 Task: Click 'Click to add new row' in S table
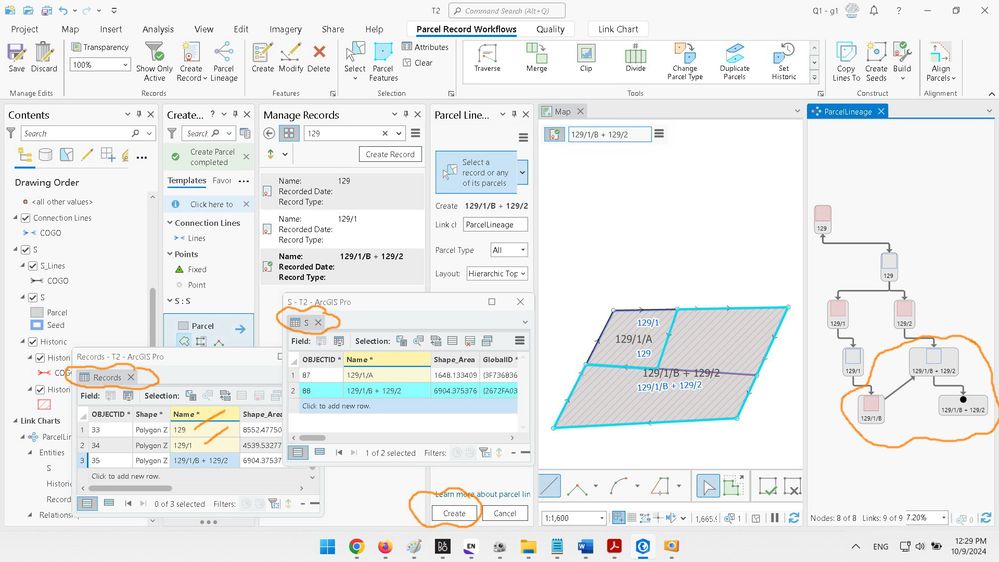[x=336, y=406]
